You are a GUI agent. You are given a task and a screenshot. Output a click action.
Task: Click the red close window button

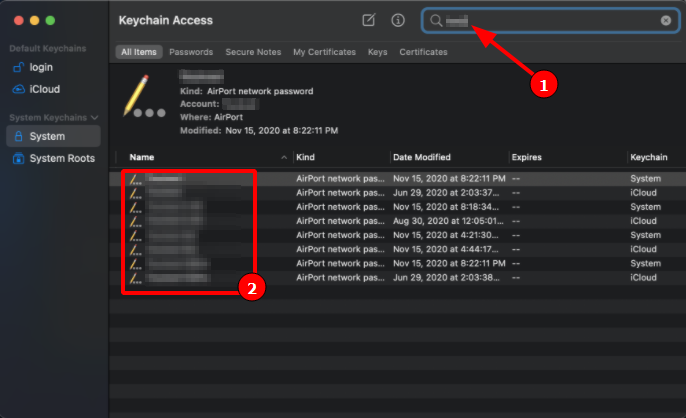point(18,20)
